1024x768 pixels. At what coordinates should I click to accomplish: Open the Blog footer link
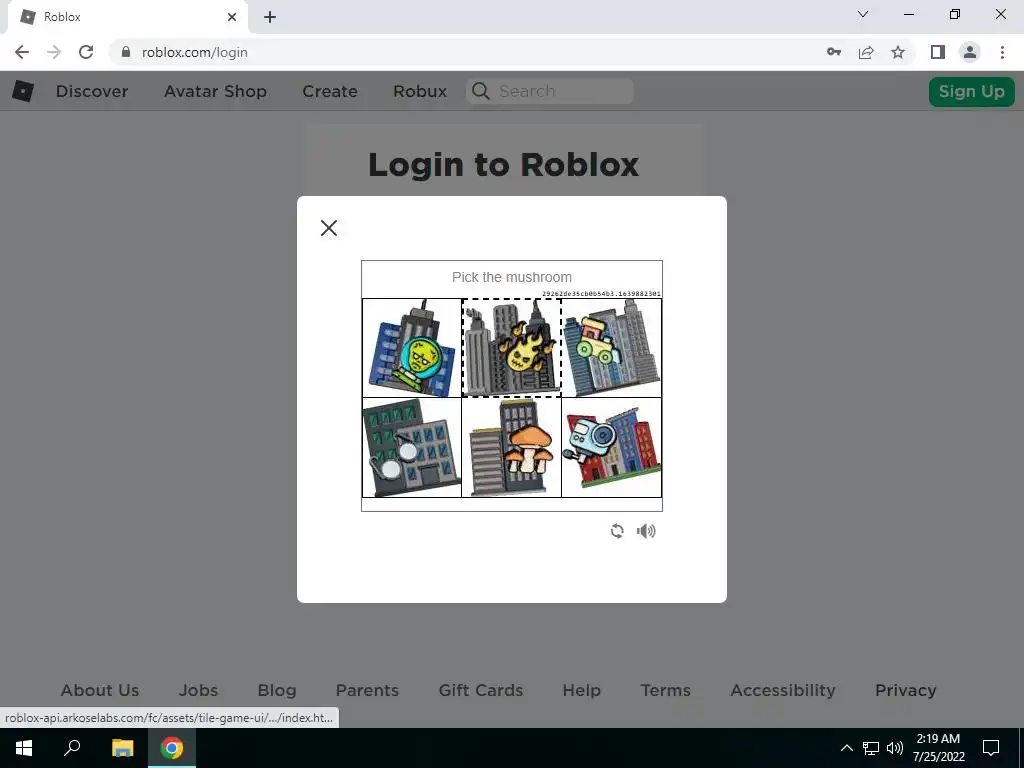pyautogui.click(x=277, y=690)
